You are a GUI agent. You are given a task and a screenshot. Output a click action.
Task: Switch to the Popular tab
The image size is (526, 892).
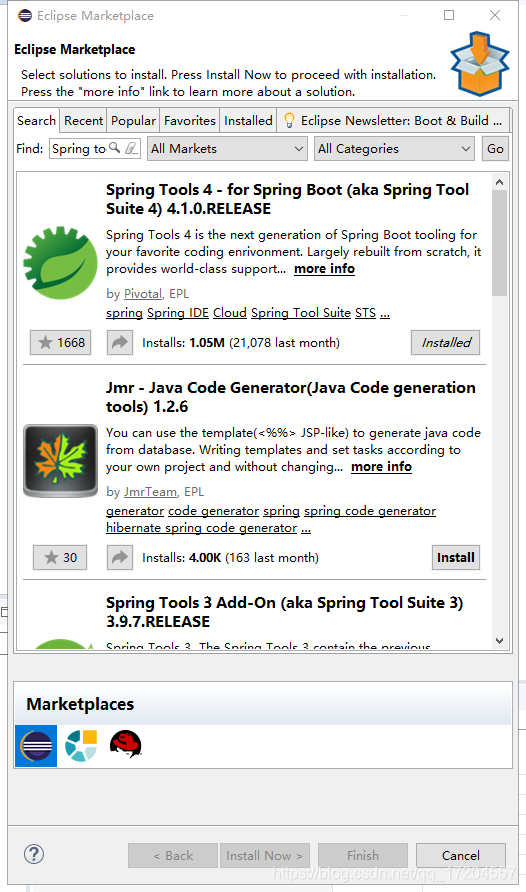tap(133, 121)
